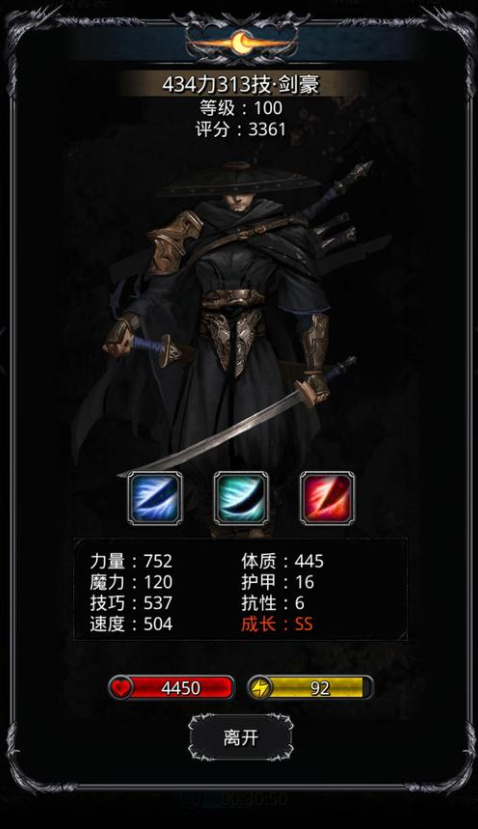Screen dimensions: 478x829
Task: Click the red 4450 health bar
Action: tap(171, 688)
